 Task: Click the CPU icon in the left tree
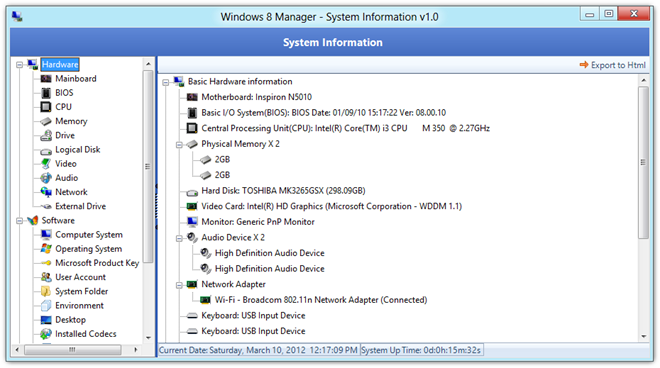click(45, 107)
